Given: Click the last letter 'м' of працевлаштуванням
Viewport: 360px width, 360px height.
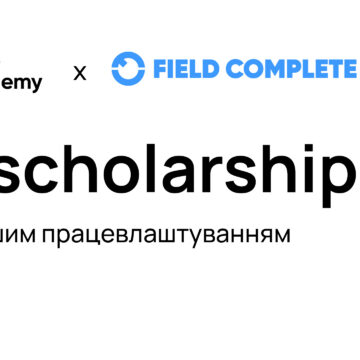Looking at the screenshot, I should coord(282,236).
